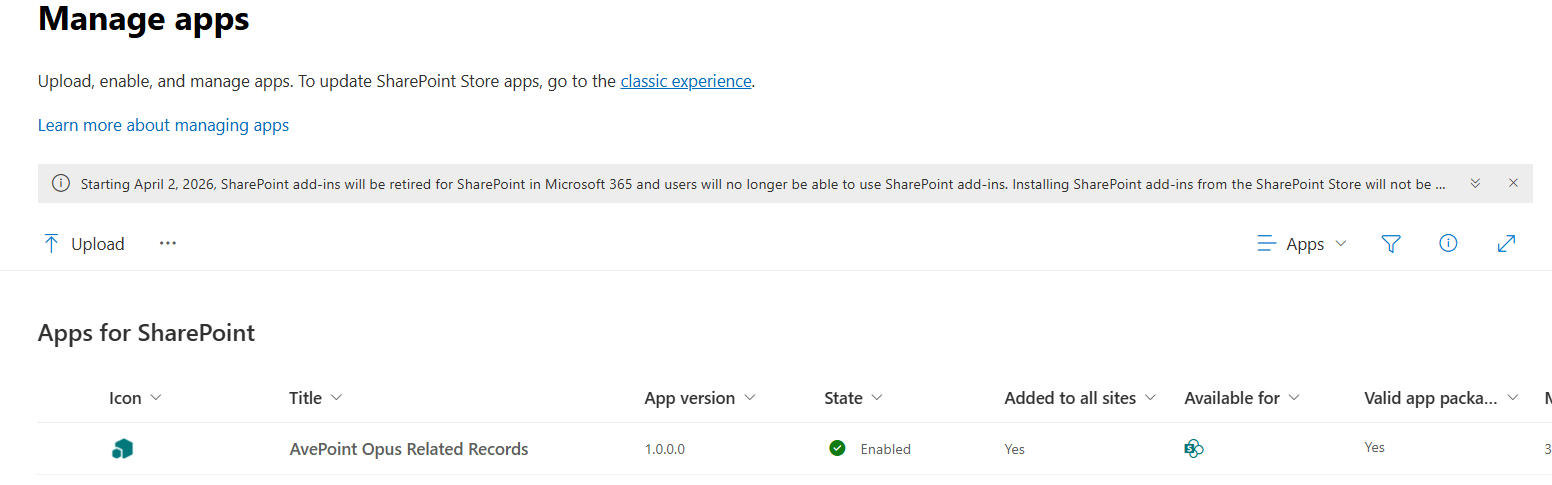Click the Manage apps page heading

144,18
